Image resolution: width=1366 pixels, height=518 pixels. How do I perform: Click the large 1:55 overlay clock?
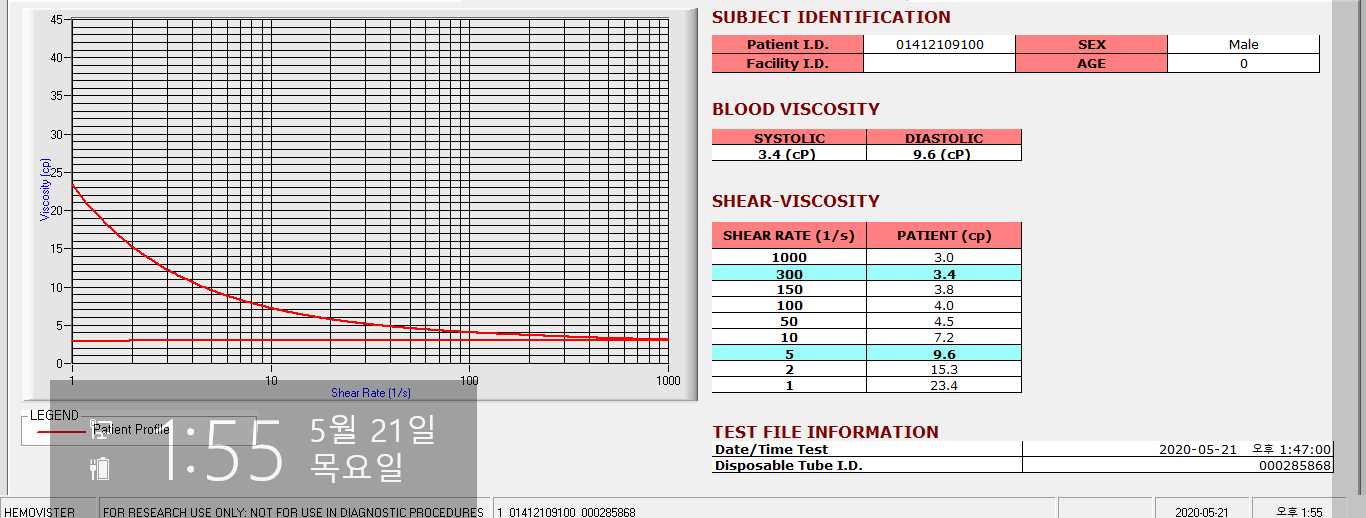(221, 451)
